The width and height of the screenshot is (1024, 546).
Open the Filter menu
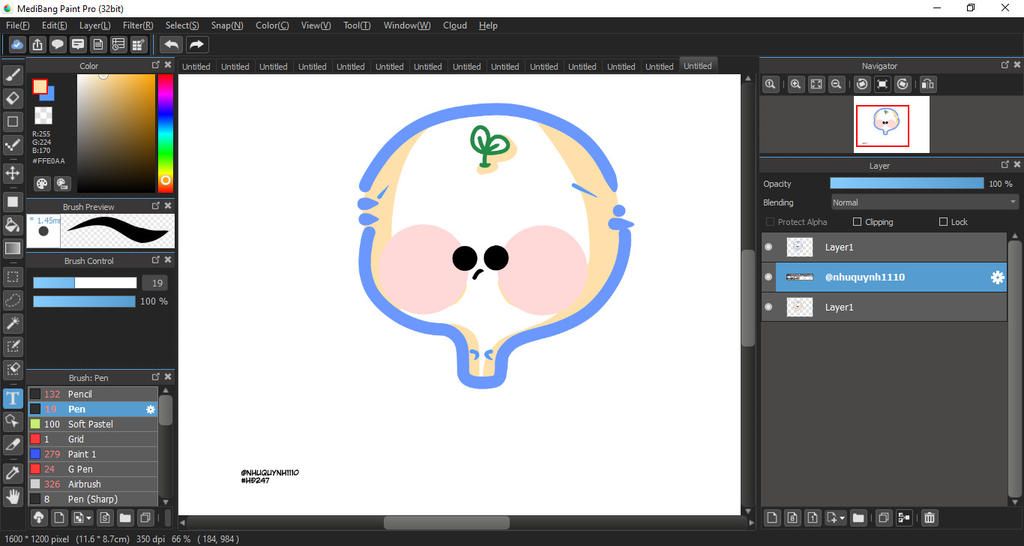(138, 25)
